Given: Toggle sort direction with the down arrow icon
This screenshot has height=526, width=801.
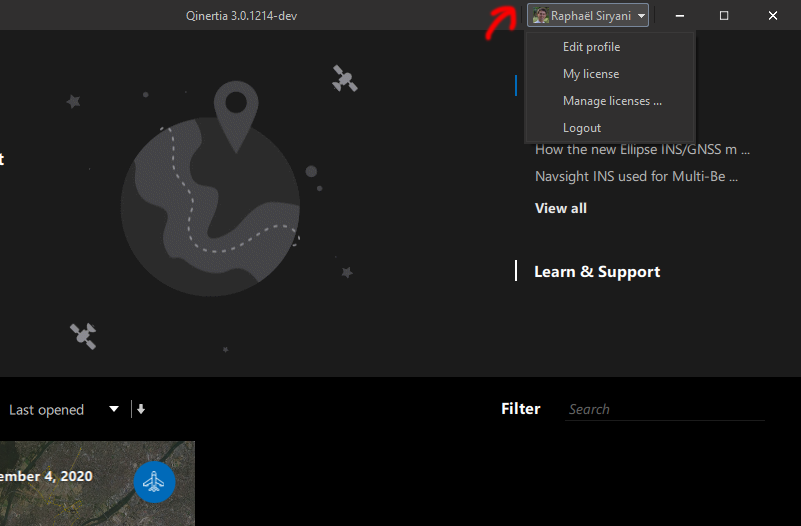Looking at the screenshot, I should click(141, 409).
